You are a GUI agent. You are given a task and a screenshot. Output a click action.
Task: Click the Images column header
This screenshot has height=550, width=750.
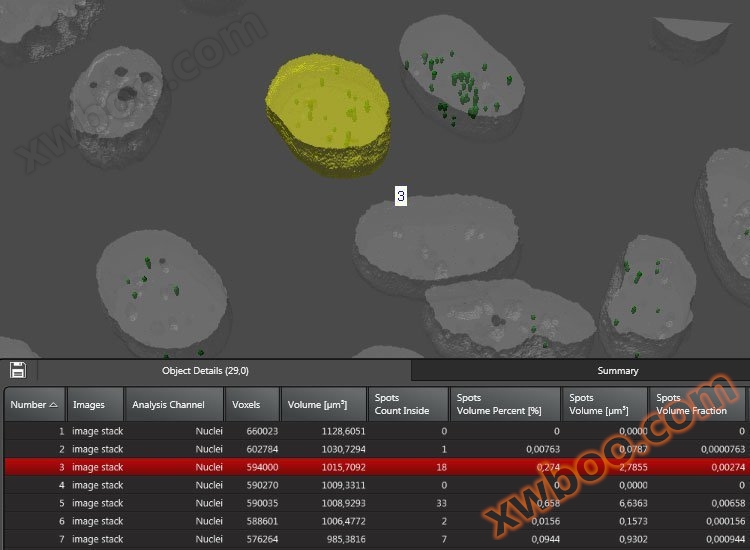click(94, 405)
